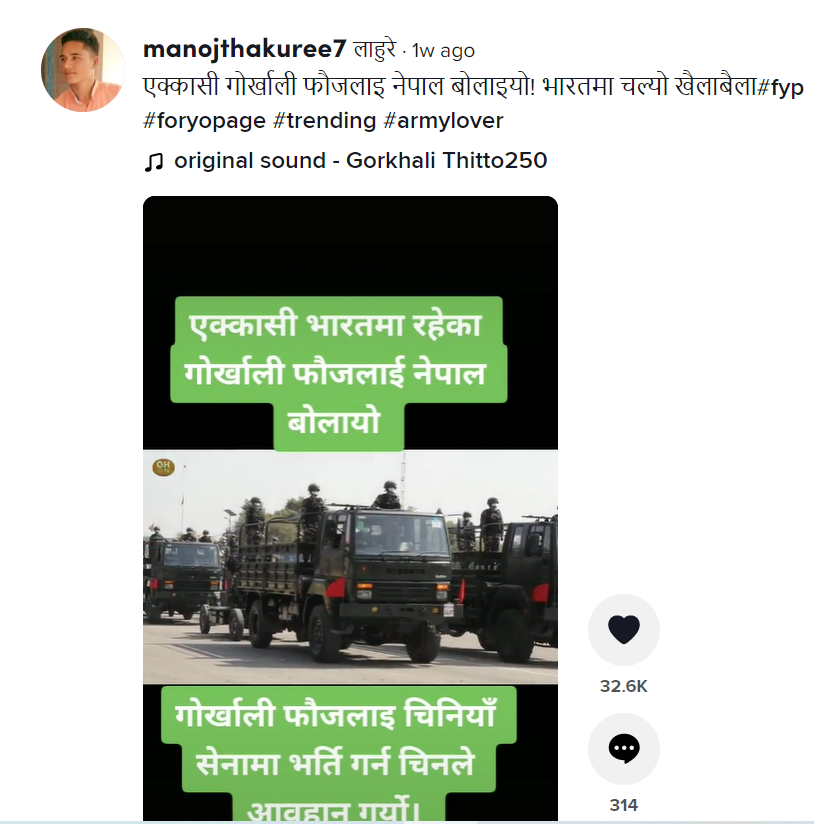The image size is (814, 824).
Task: Click the display name लाहुरे
Action: [x=375, y=50]
